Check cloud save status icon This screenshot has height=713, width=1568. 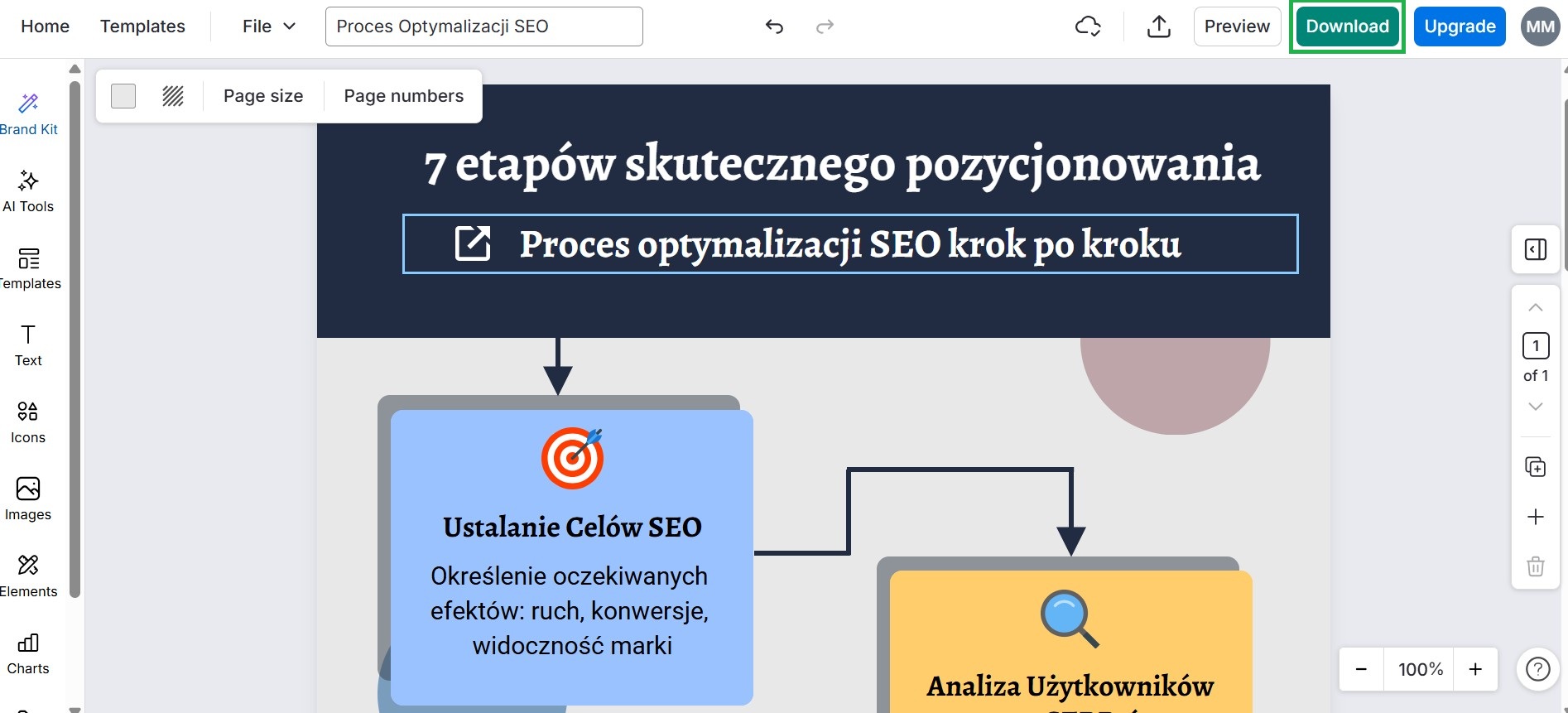pyautogui.click(x=1088, y=26)
